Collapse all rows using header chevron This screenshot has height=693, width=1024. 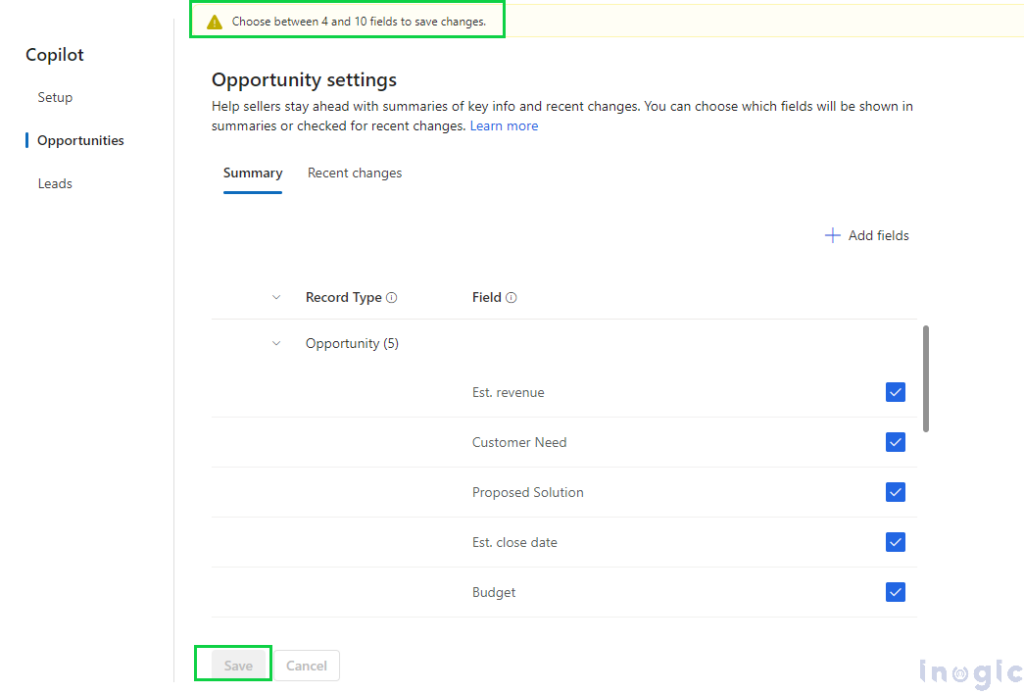pos(277,297)
